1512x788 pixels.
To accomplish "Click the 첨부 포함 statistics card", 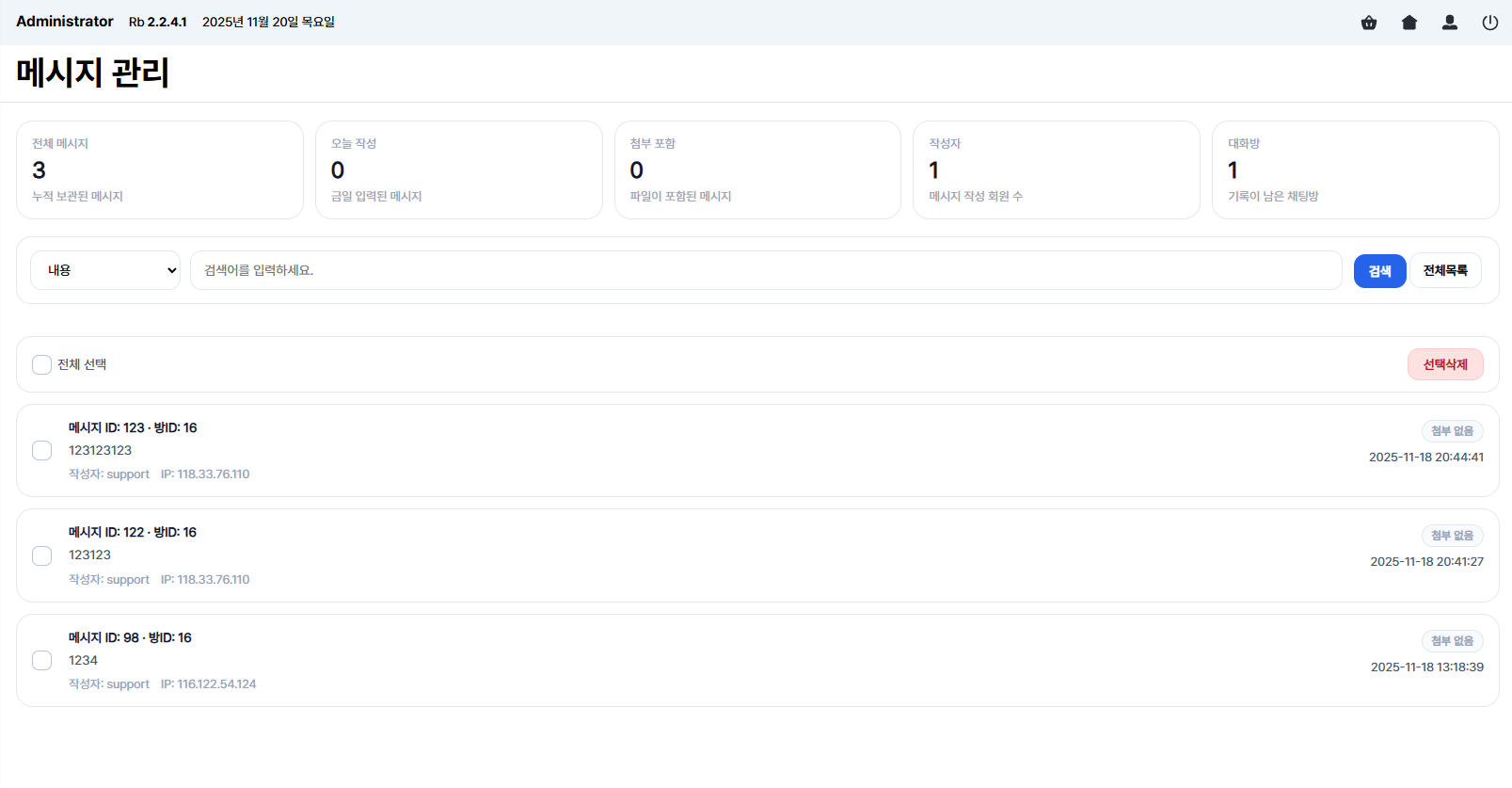I will tap(757, 169).
